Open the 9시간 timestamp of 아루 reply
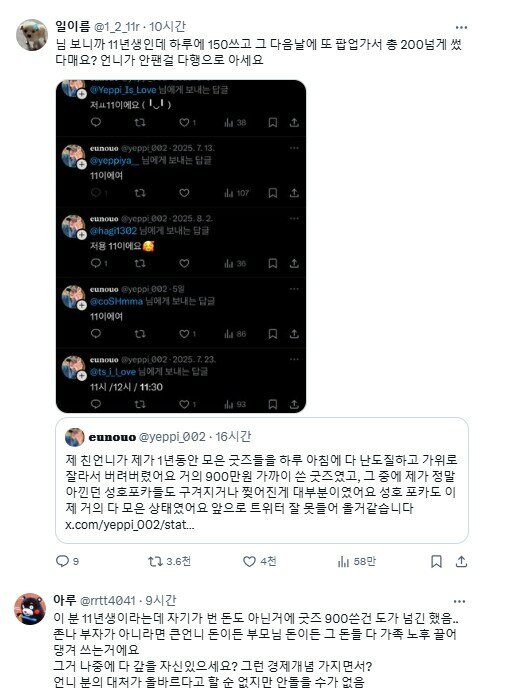Screen dimensions: 507x692 (x=161, y=601)
